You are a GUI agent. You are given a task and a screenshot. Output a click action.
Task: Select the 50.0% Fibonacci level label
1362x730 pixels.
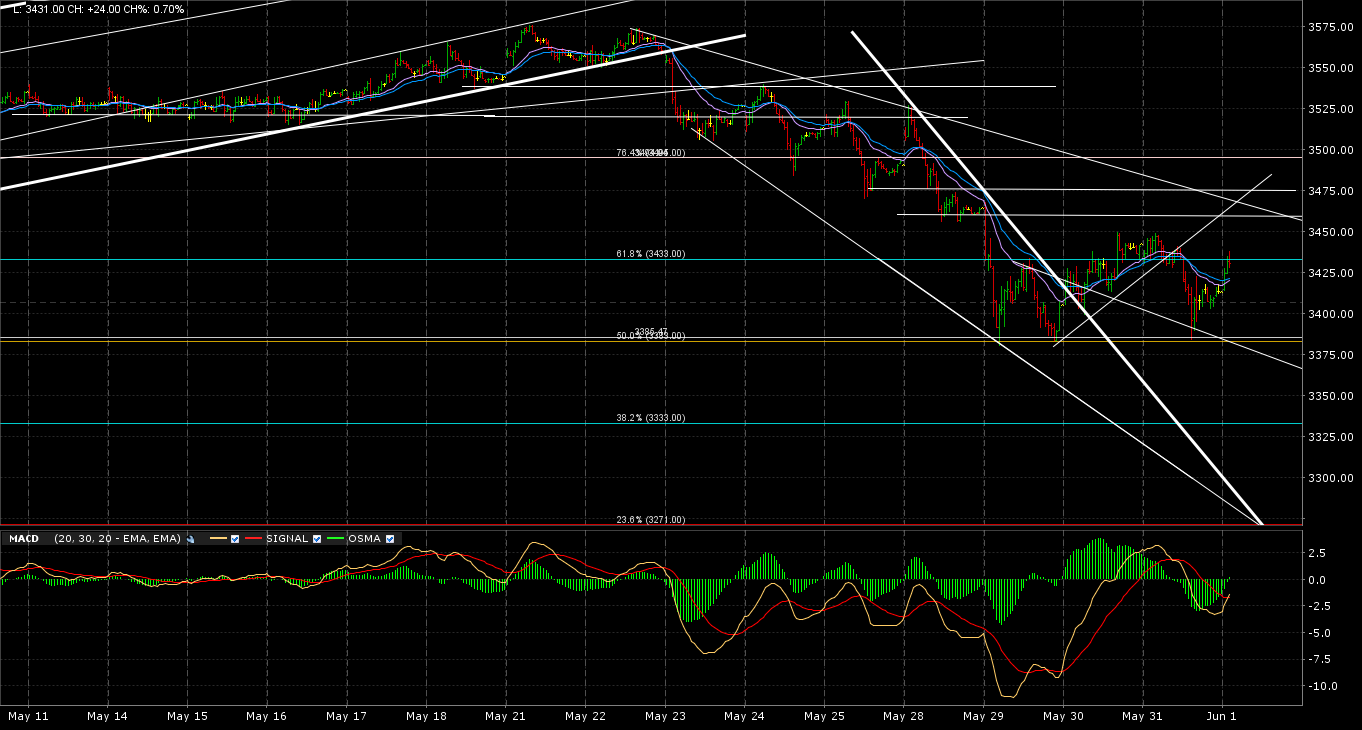650,336
